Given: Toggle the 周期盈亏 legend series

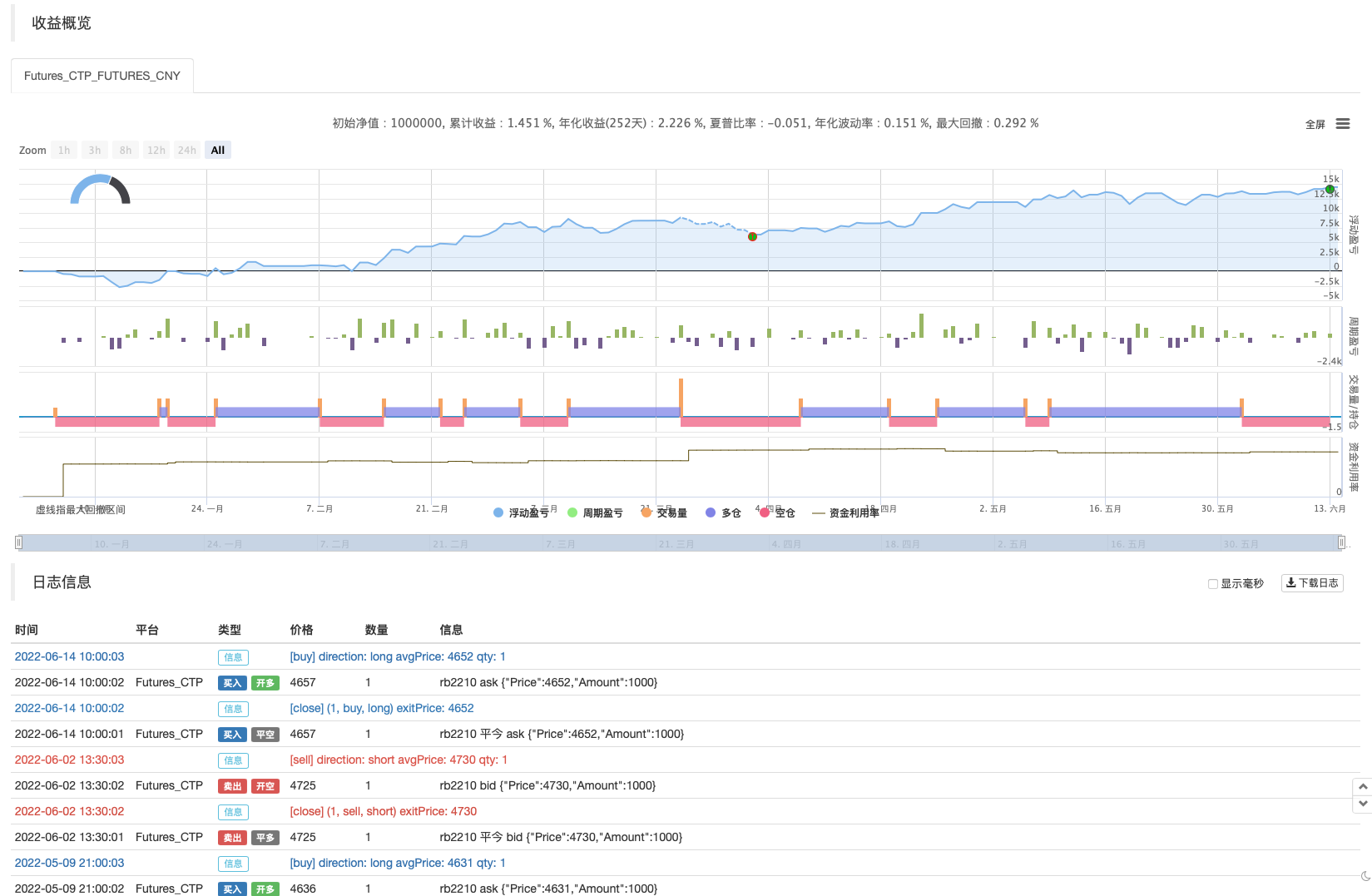Looking at the screenshot, I should click(595, 513).
